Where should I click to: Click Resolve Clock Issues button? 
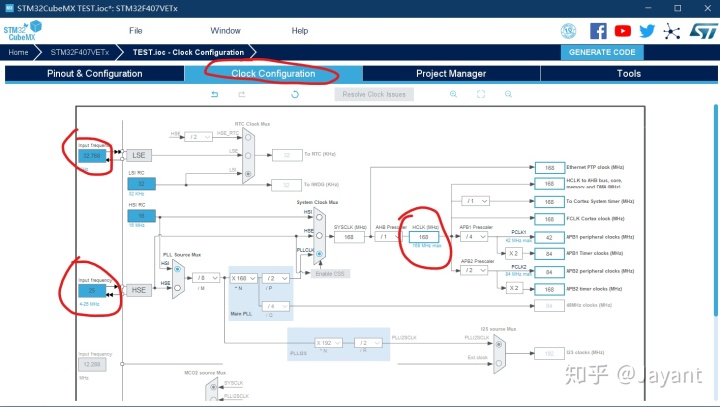click(374, 94)
